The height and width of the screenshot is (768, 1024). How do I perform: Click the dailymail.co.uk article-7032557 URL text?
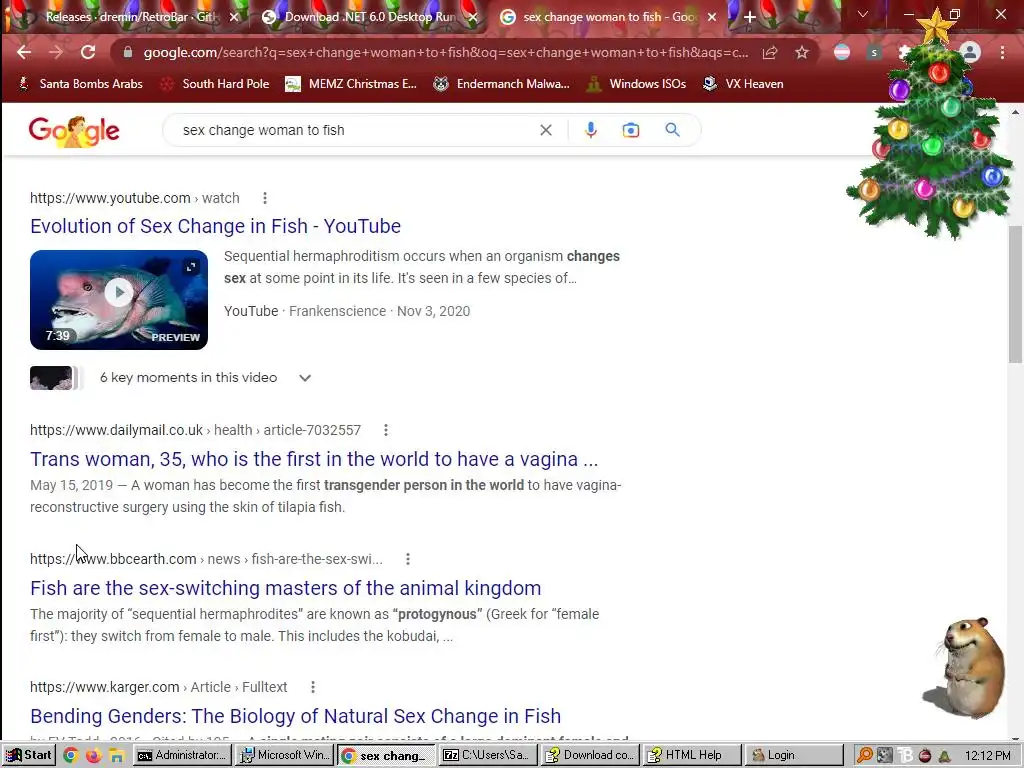(195, 430)
